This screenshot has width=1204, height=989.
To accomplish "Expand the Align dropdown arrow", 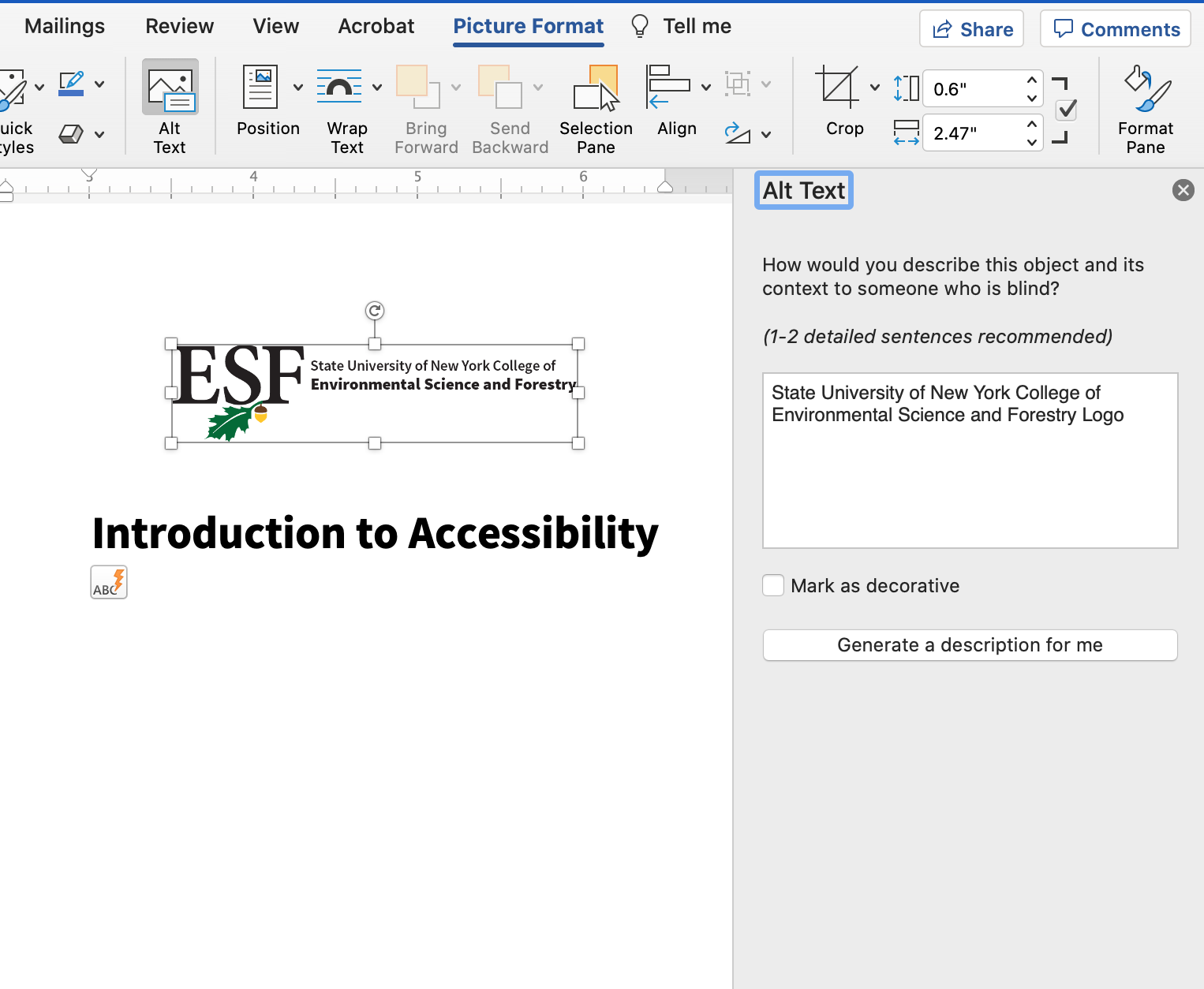I will [x=706, y=87].
